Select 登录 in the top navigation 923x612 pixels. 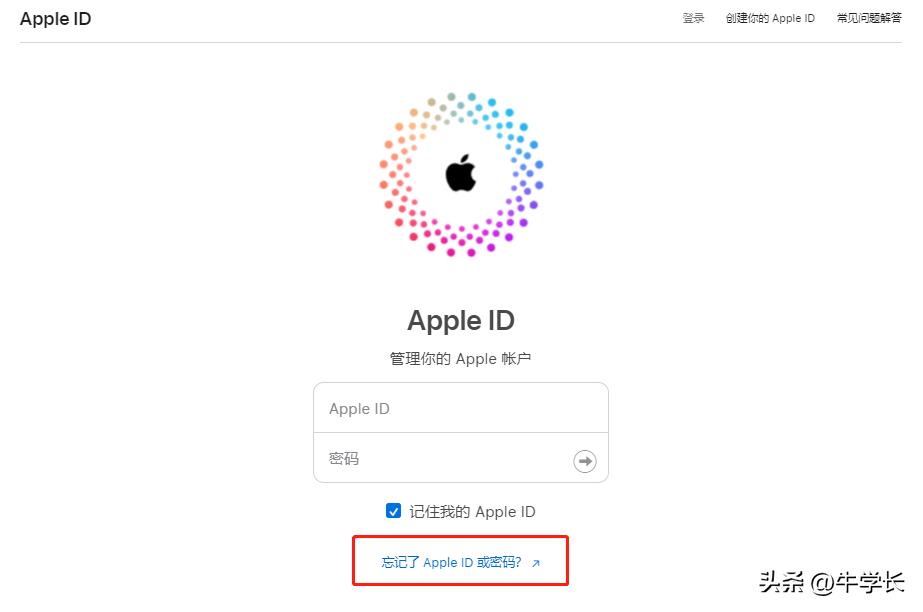click(x=693, y=18)
